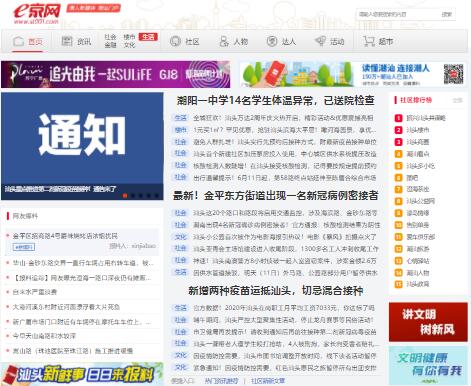Click the blue tag under 金平区 tip
Image resolution: width=471 pixels, height=386 pixels.
[x=24, y=247]
